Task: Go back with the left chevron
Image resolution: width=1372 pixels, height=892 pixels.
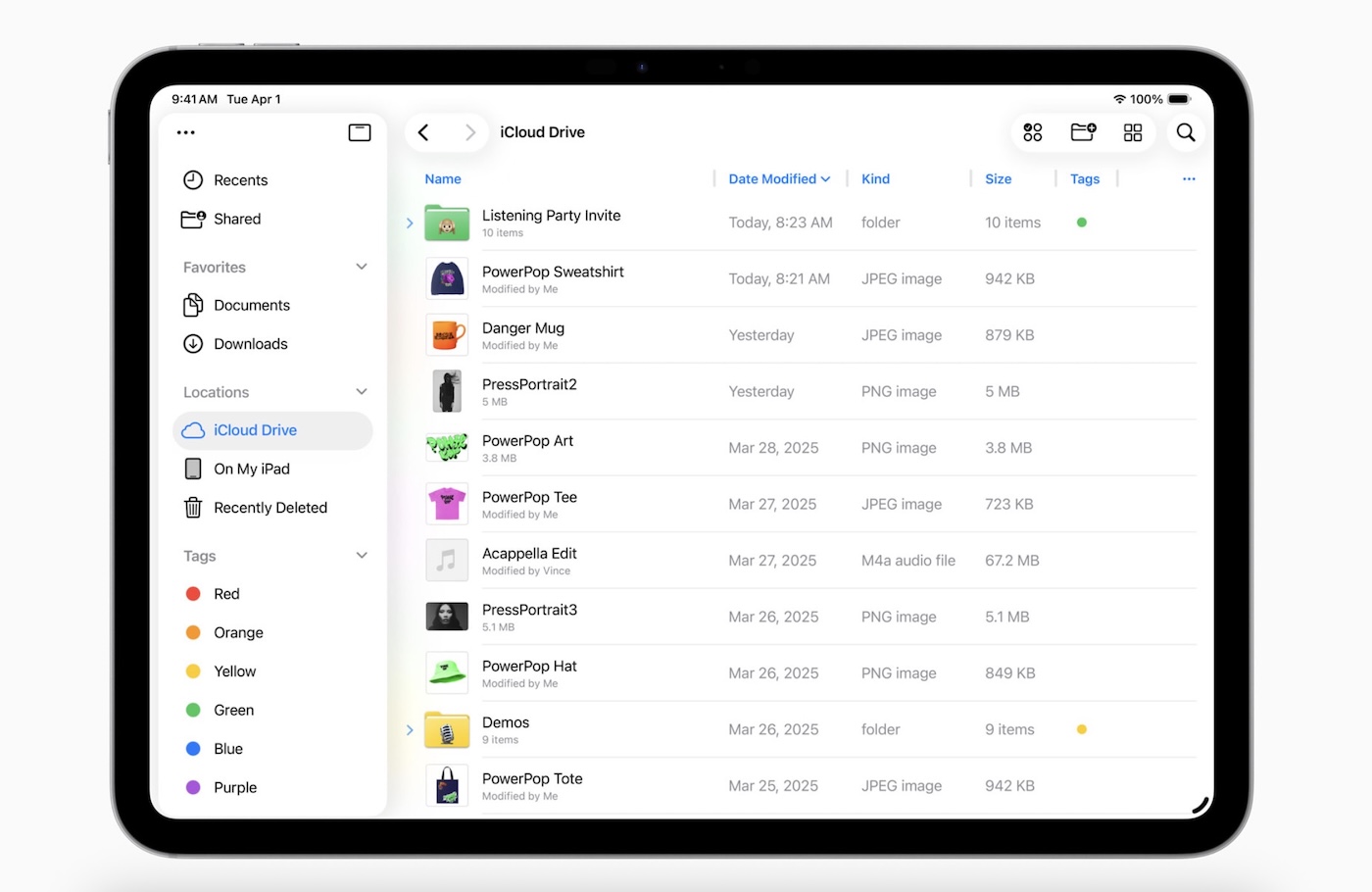Action: (423, 132)
